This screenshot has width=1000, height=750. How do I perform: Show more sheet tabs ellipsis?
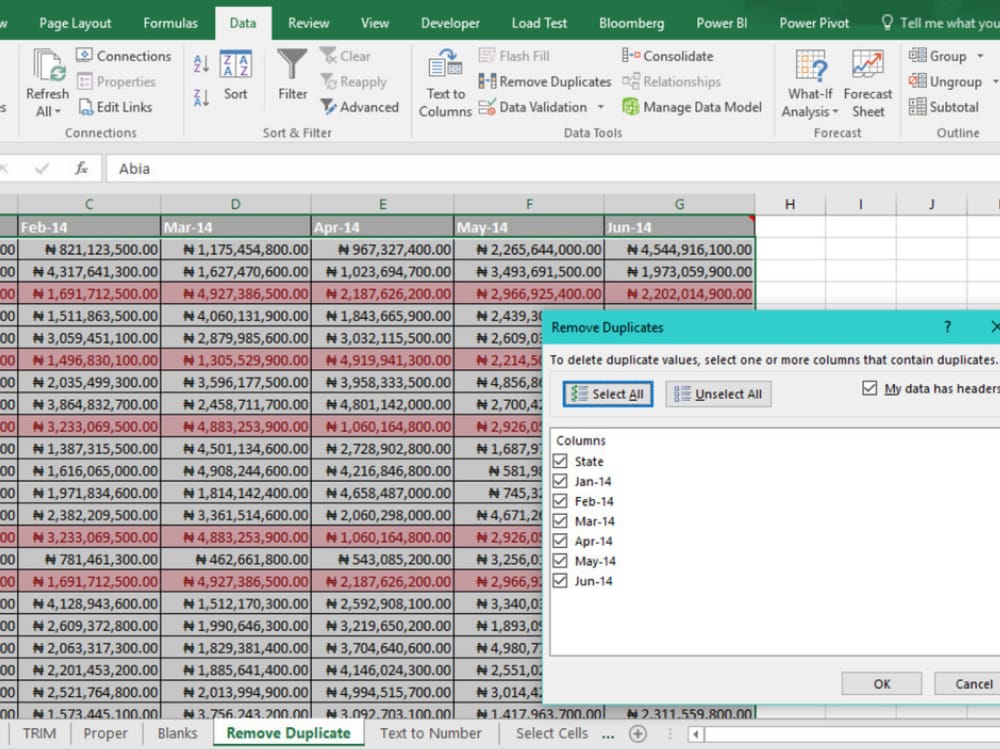click(608, 735)
